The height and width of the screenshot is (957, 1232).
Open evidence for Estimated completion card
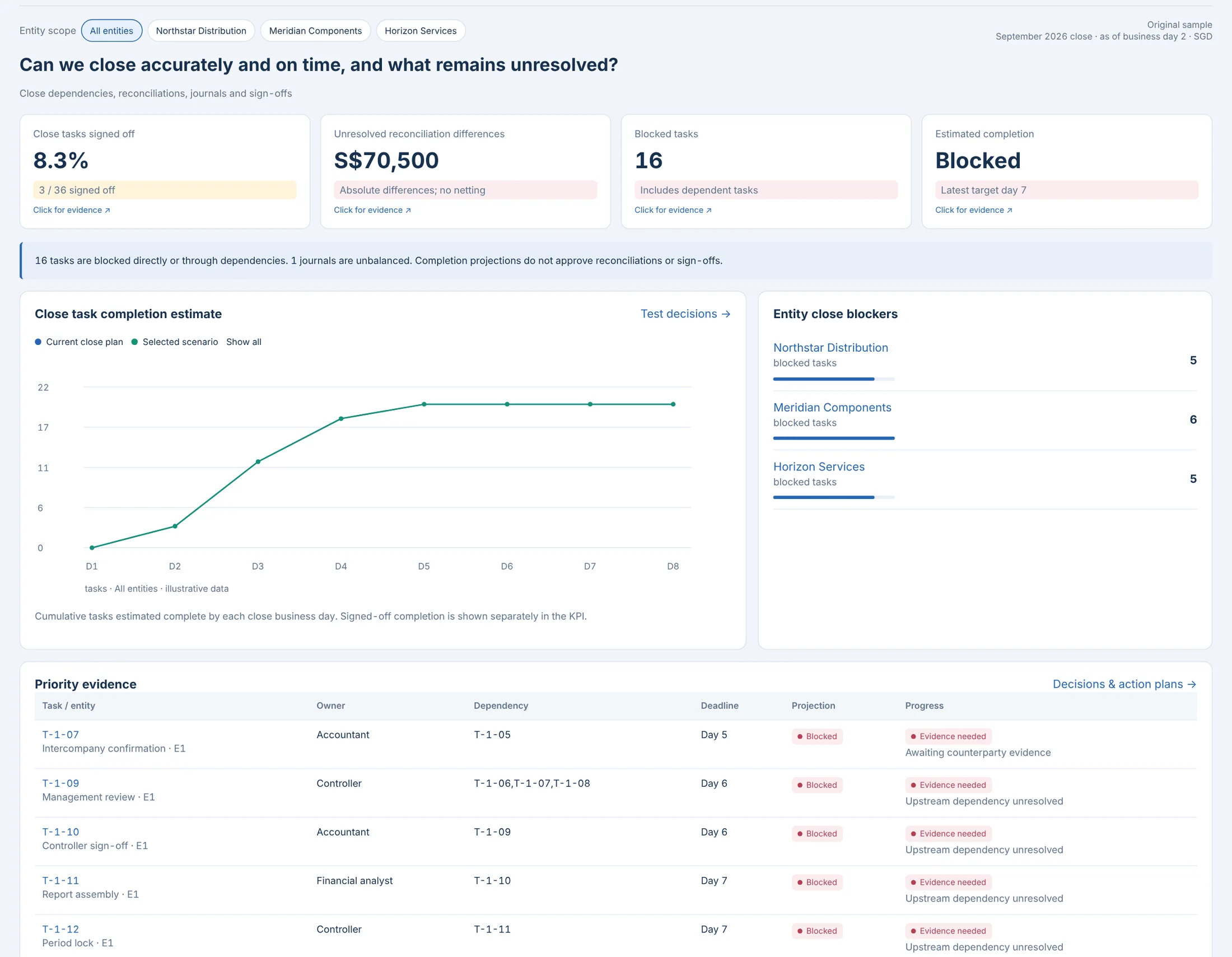[x=974, y=210]
